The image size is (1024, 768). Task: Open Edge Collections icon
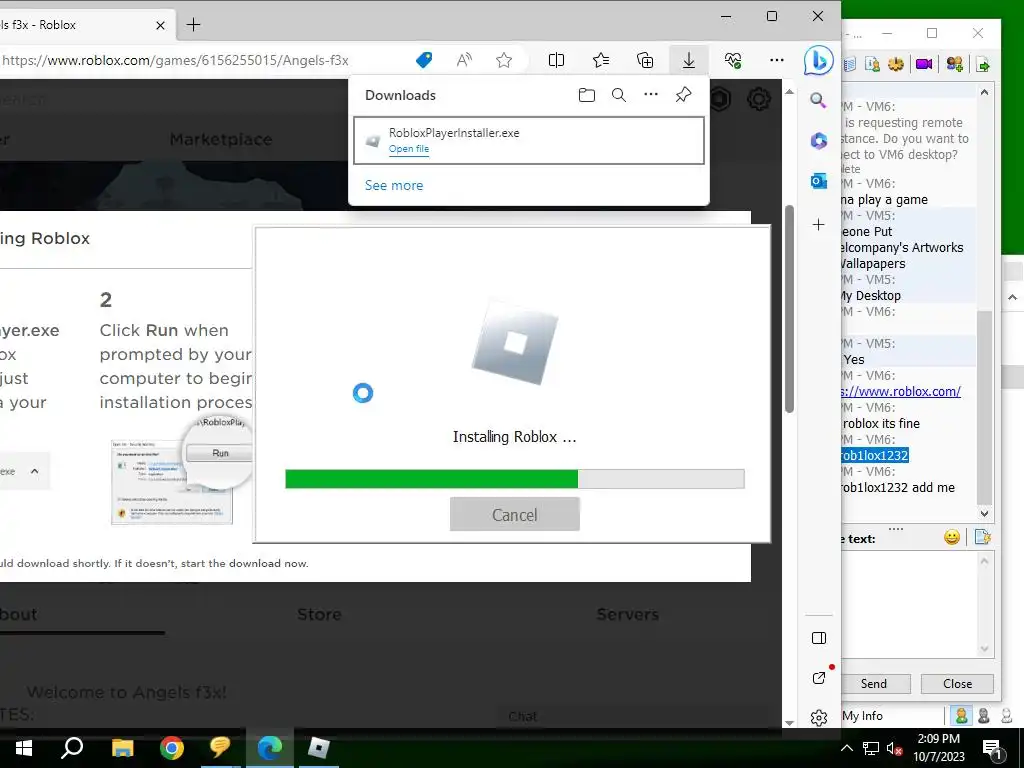tap(645, 60)
